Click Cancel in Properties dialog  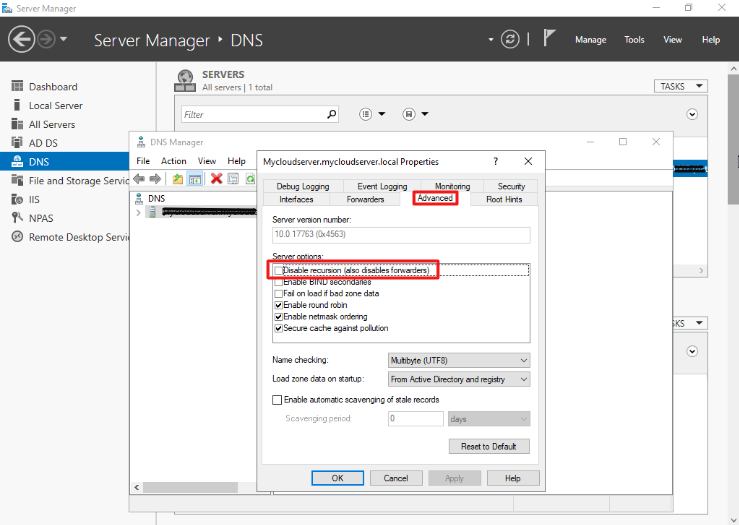click(396, 478)
